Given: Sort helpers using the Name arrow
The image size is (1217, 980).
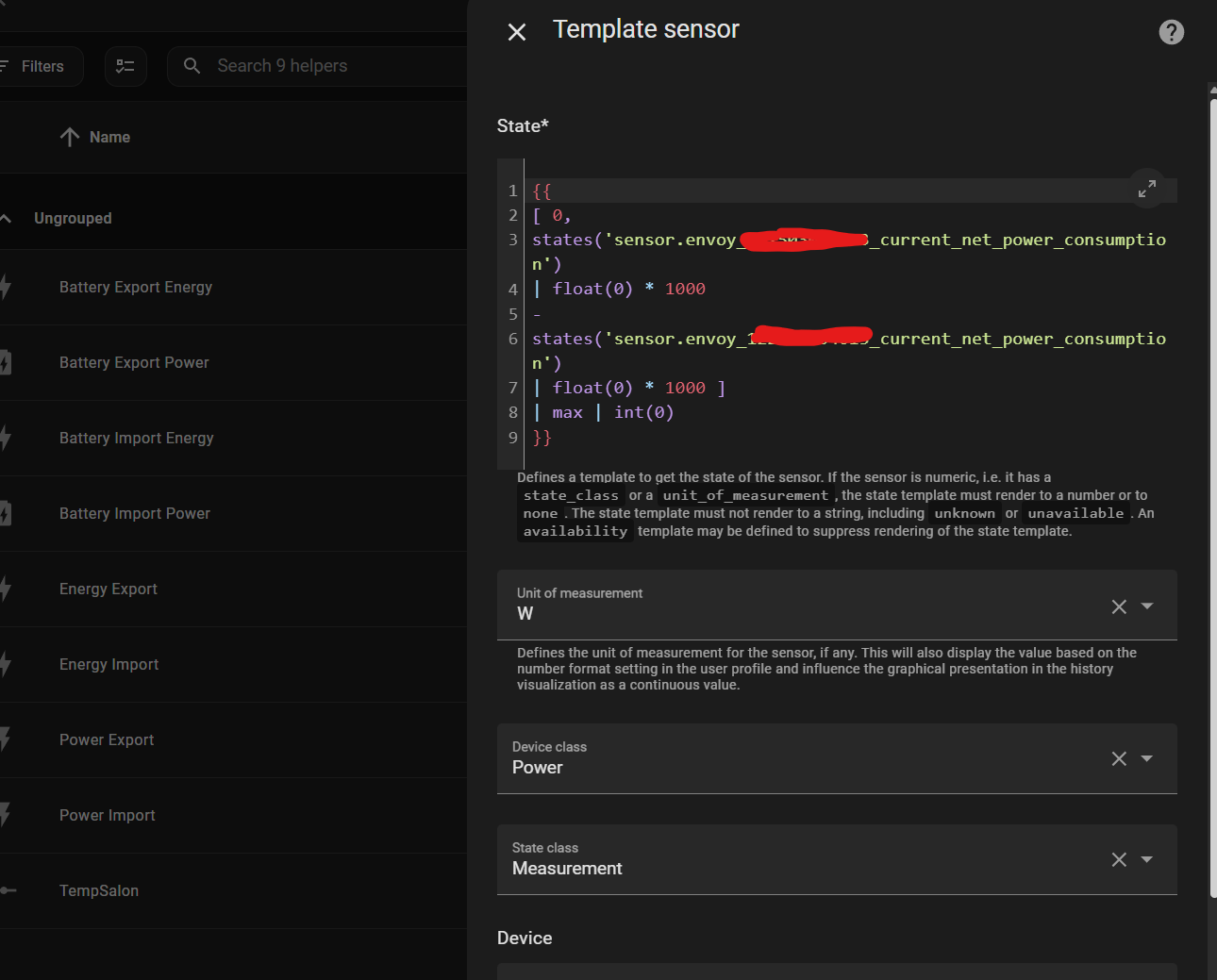Looking at the screenshot, I should (70, 137).
